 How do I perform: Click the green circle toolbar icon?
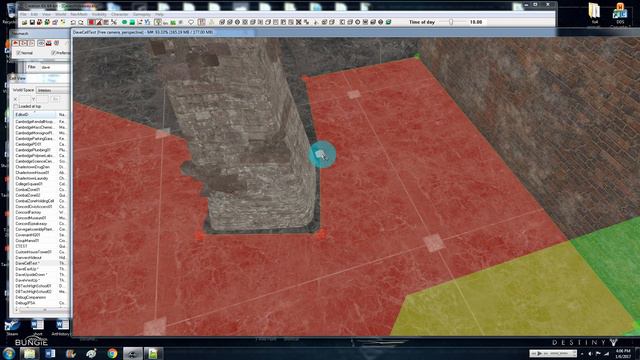point(124,22)
